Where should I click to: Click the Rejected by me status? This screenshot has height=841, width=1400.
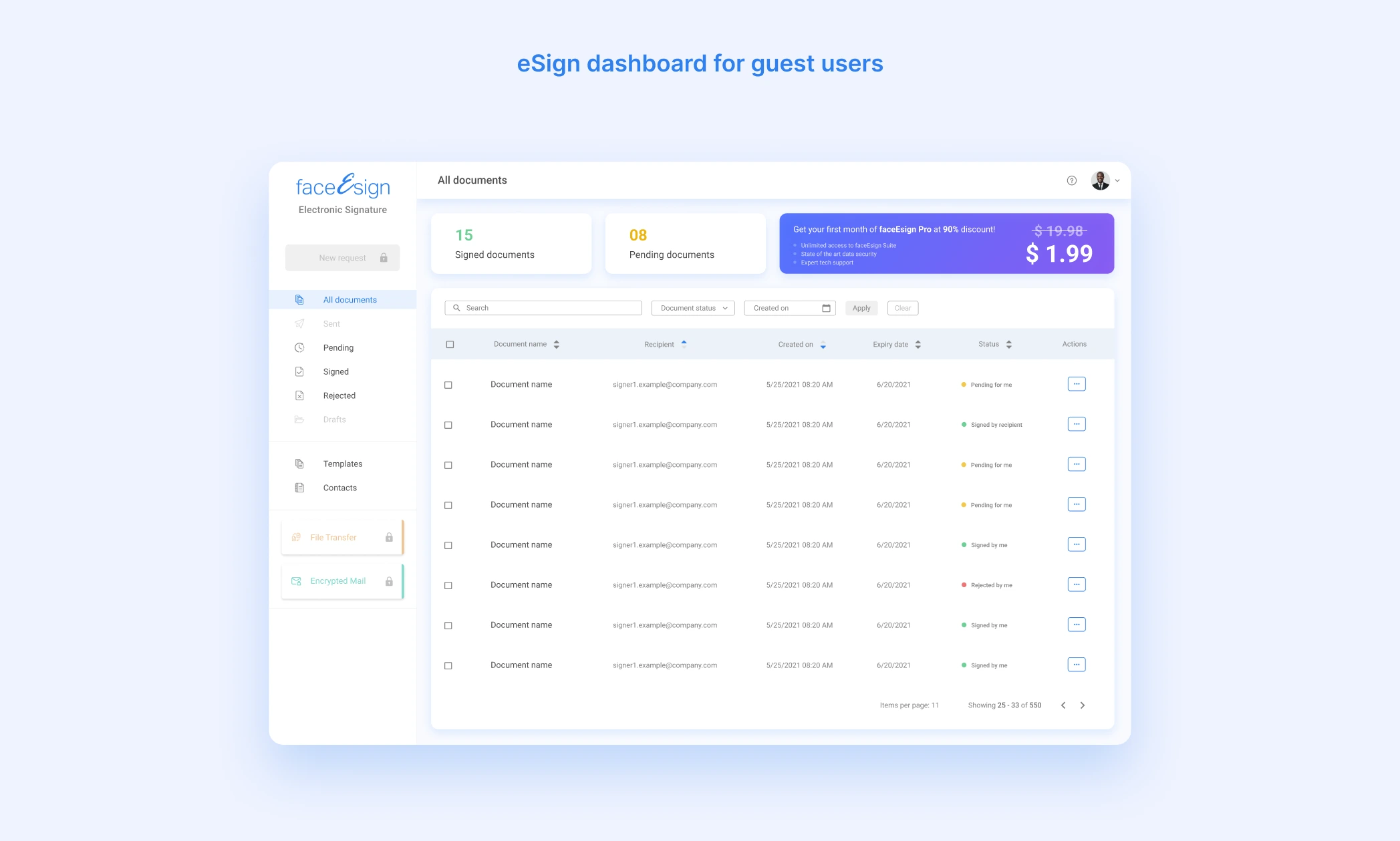click(987, 585)
